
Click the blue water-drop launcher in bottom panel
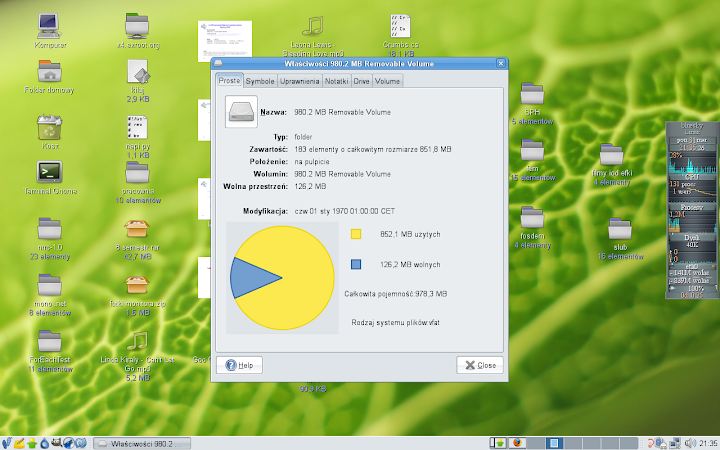(44, 443)
